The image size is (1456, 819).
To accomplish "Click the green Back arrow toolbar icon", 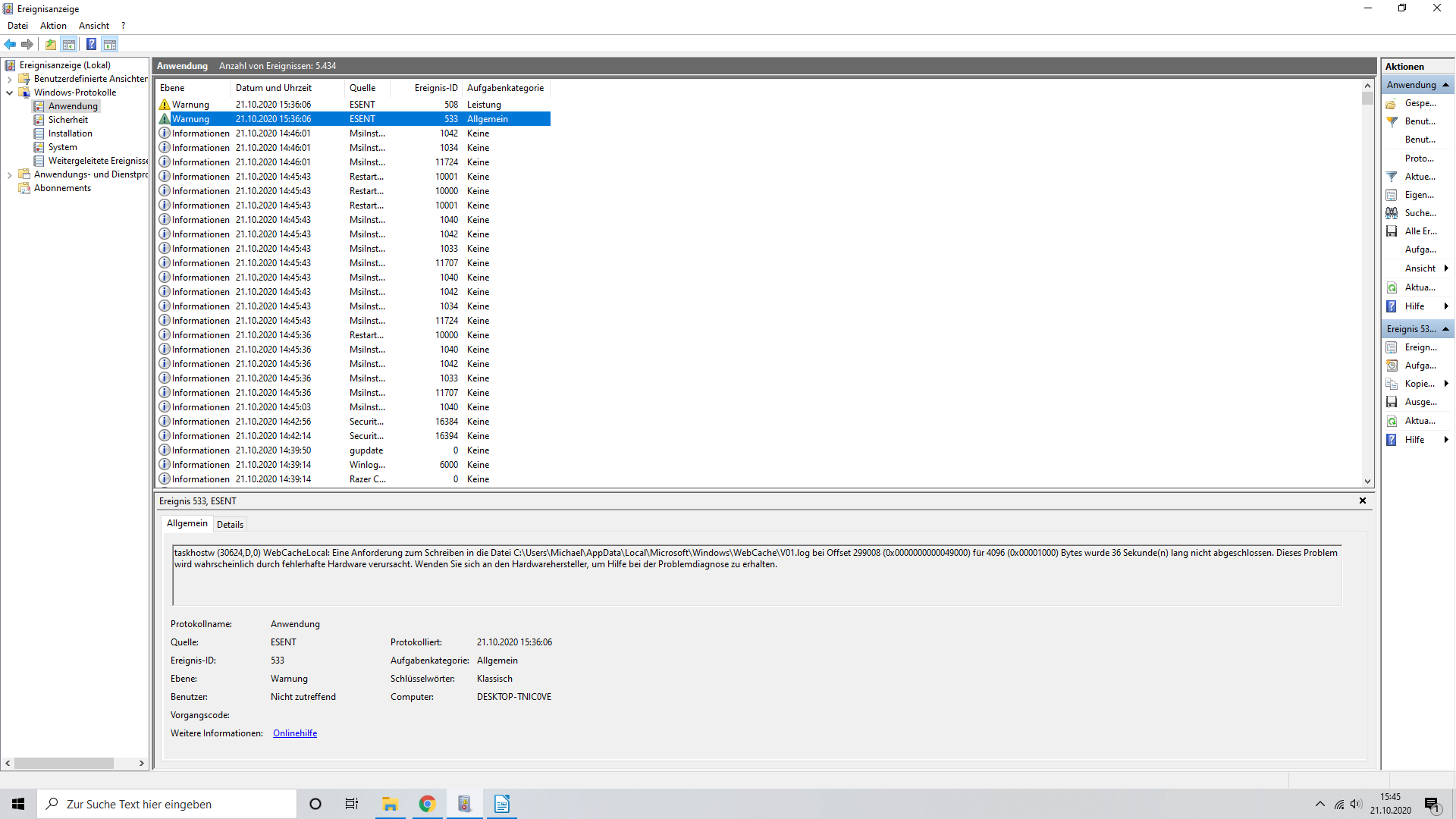I will [x=11, y=44].
